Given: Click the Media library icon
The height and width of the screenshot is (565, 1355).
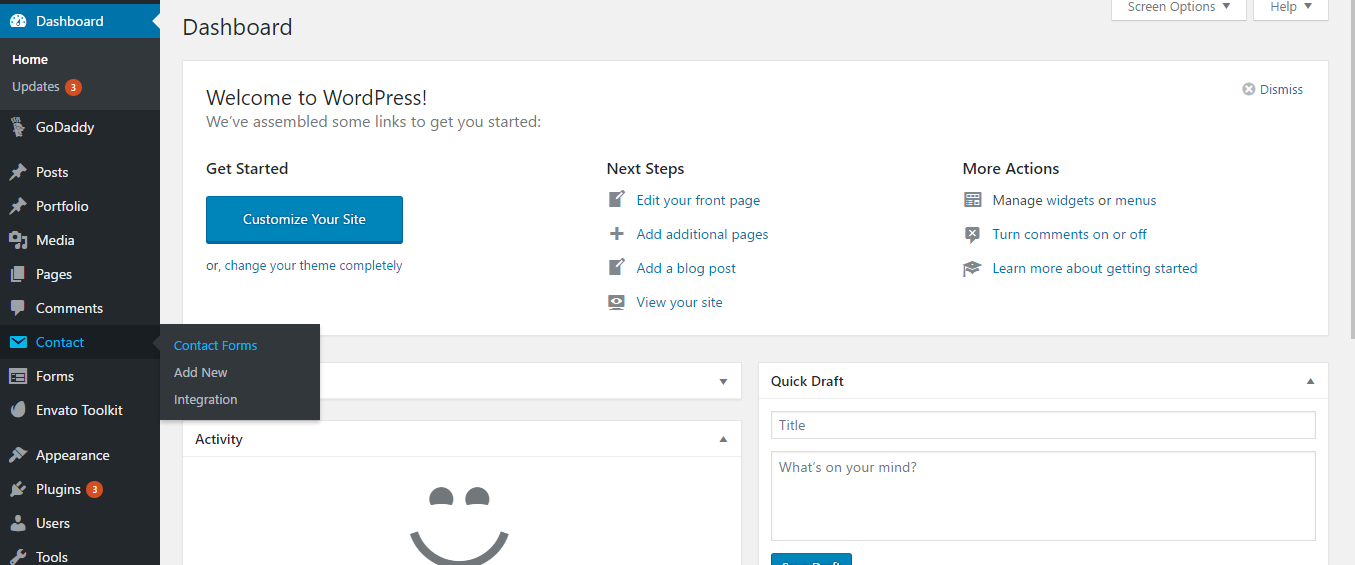Looking at the screenshot, I should tap(18, 240).
